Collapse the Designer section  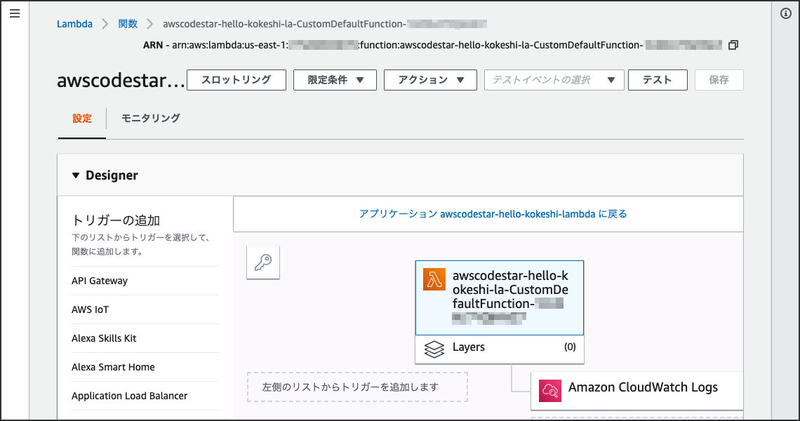[x=76, y=175]
